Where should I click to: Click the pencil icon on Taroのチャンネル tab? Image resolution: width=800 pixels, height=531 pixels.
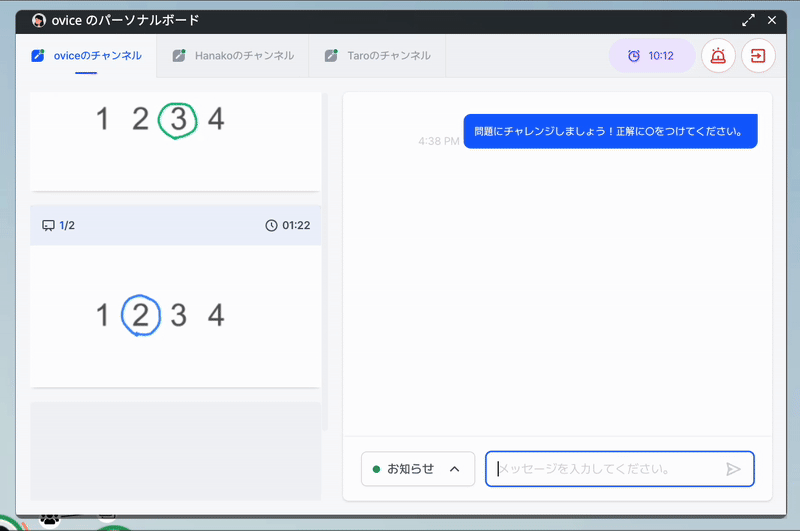331,55
